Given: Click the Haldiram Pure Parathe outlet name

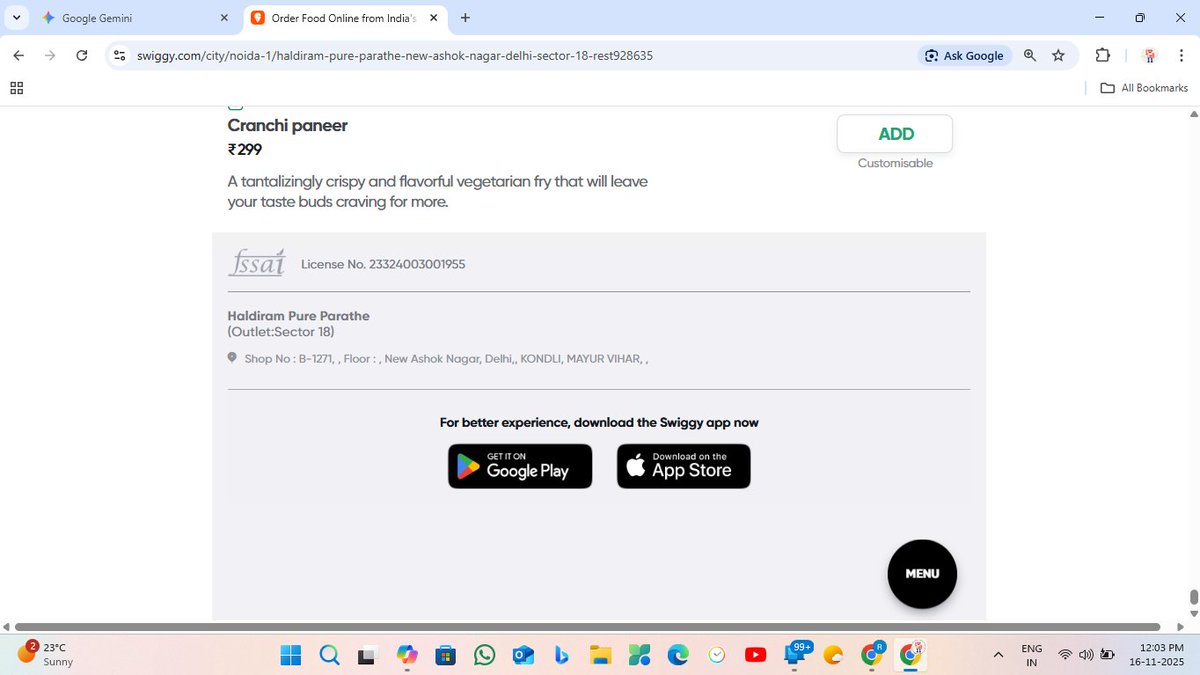Looking at the screenshot, I should pos(299,316).
